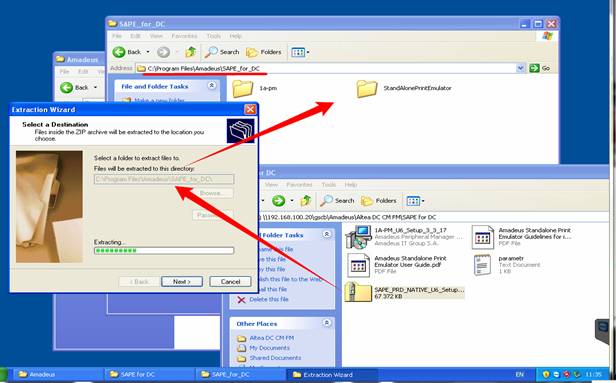Click the extraction directory path field
This screenshot has width=616, height=383.
pyautogui.click(x=164, y=179)
